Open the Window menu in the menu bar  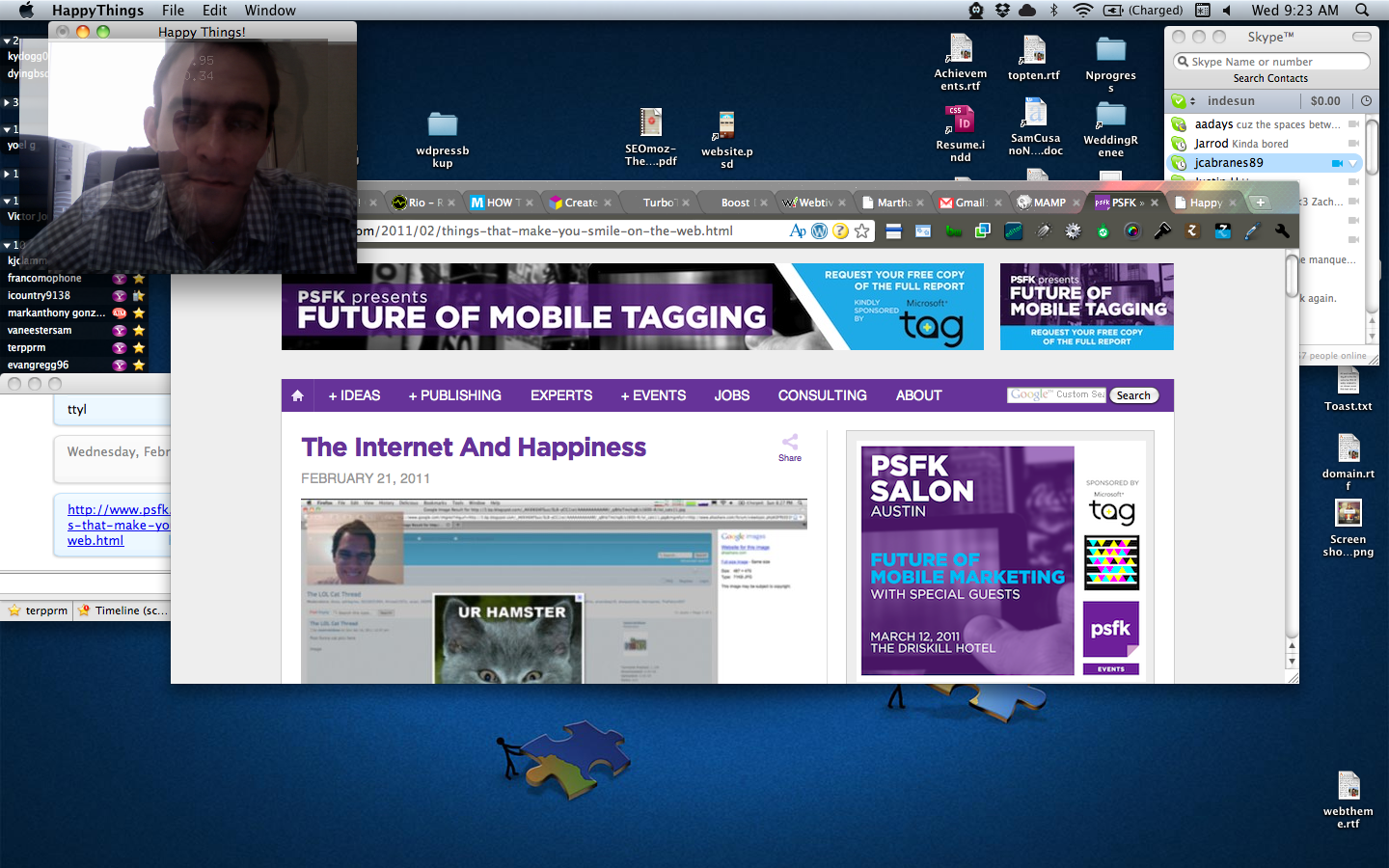click(269, 11)
